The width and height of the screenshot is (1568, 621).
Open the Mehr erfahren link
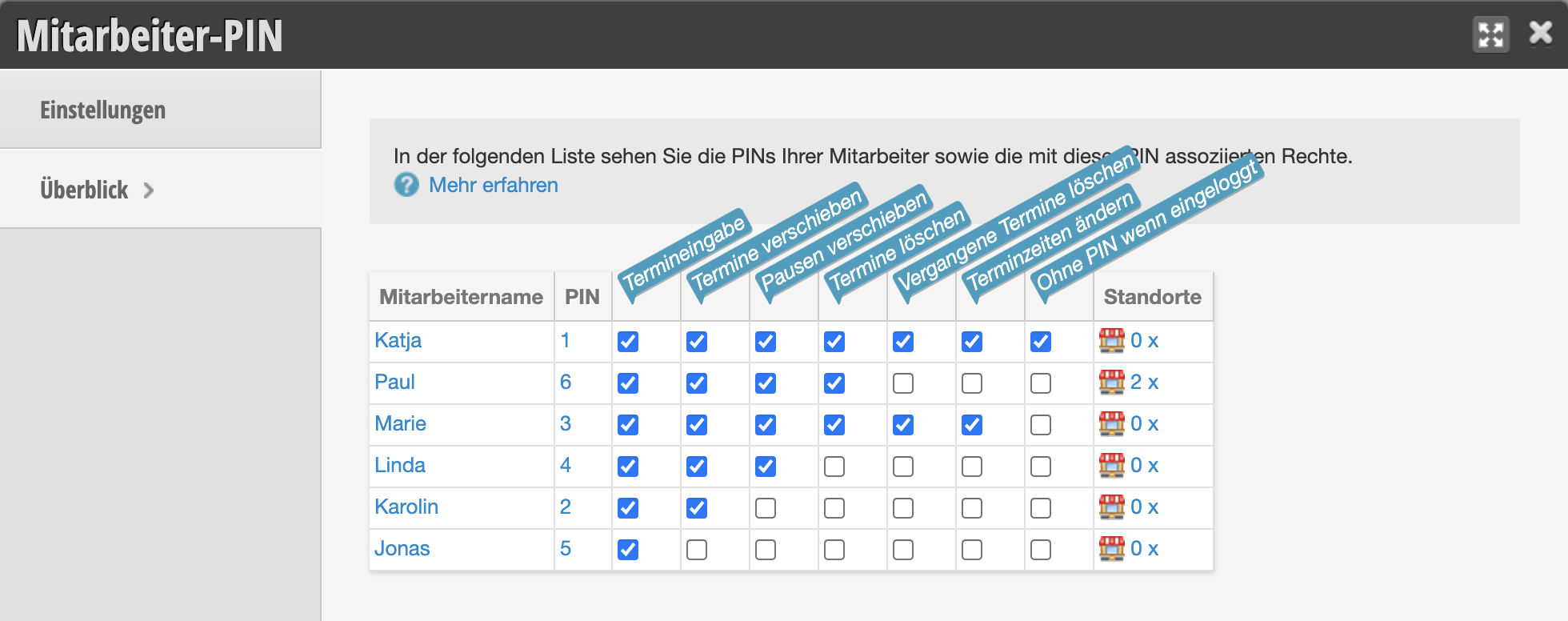point(494,185)
